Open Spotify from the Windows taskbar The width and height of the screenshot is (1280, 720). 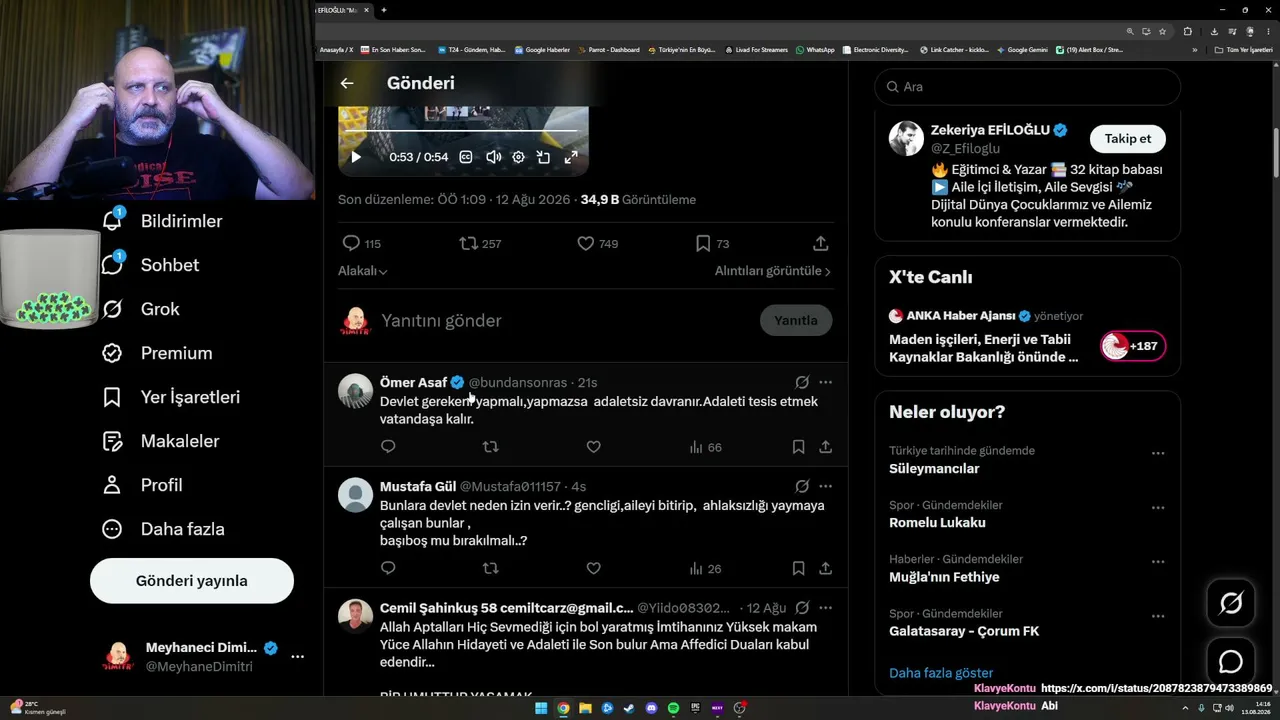673,708
